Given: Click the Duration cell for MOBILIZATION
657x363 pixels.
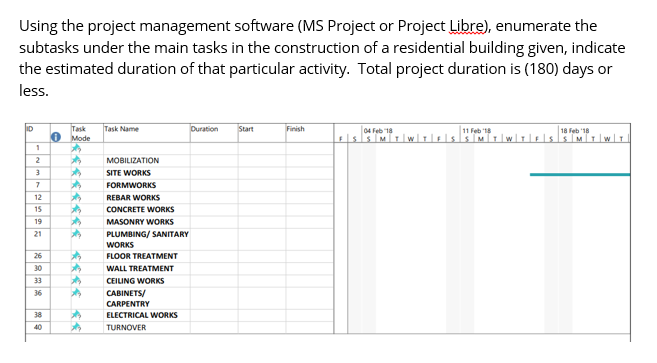Looking at the screenshot, I should pyautogui.click(x=214, y=160).
